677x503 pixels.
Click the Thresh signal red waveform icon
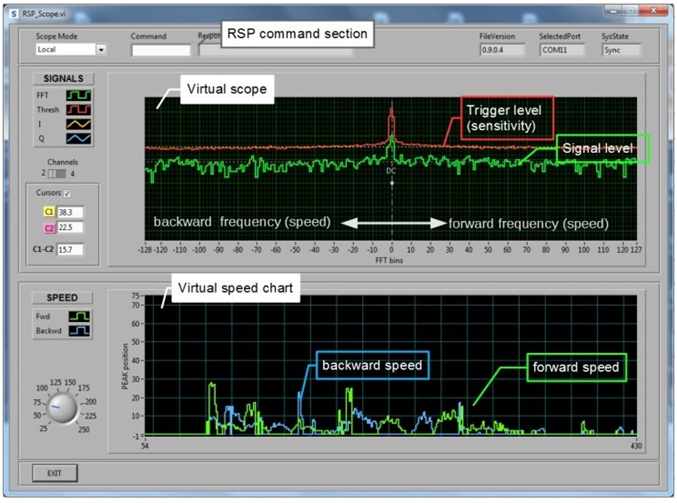[79, 110]
